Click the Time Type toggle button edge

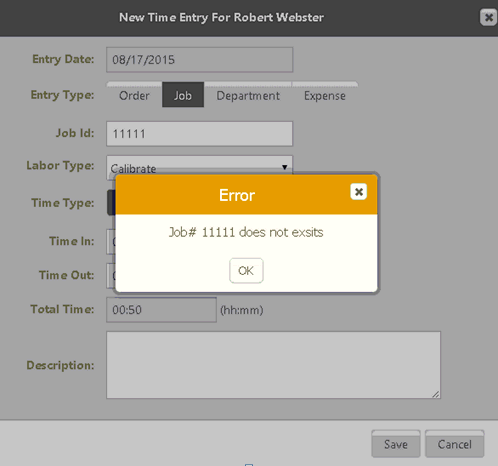point(111,203)
